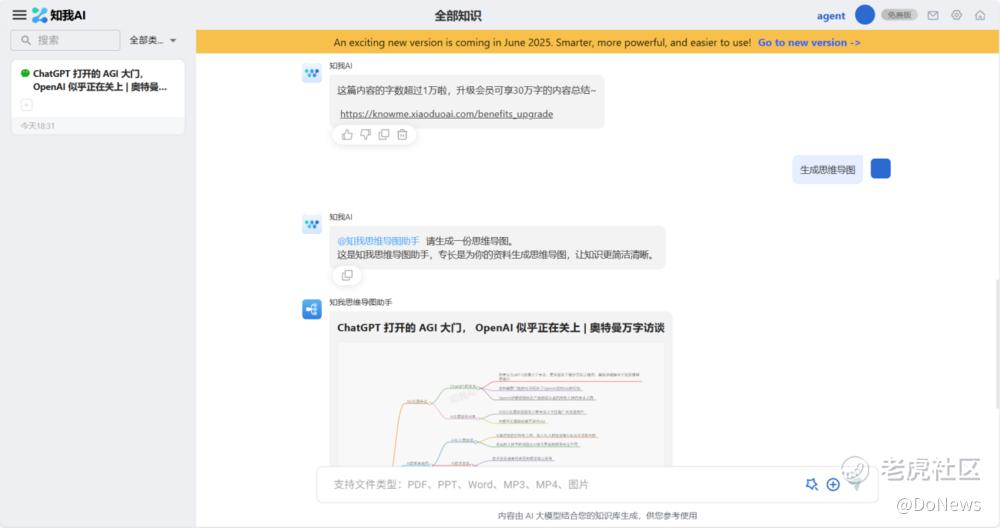This screenshot has height=528, width=1000.
Task: Click the 知我AI logo
Action: tap(59, 15)
